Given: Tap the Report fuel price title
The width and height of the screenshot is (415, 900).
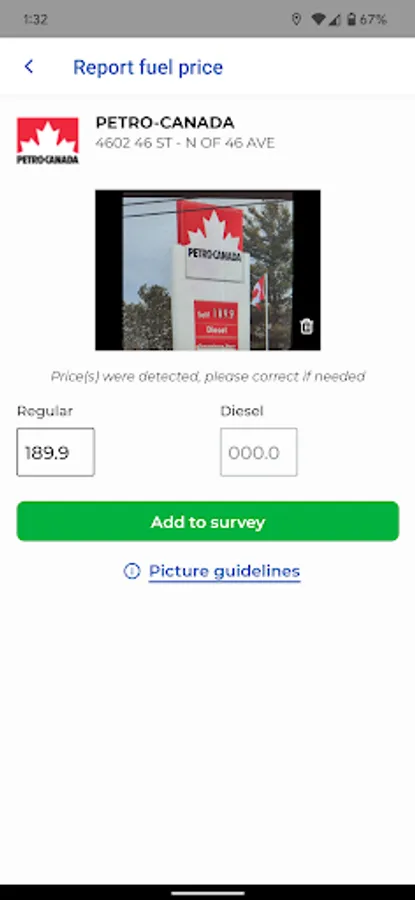Looking at the screenshot, I should click(x=148, y=67).
